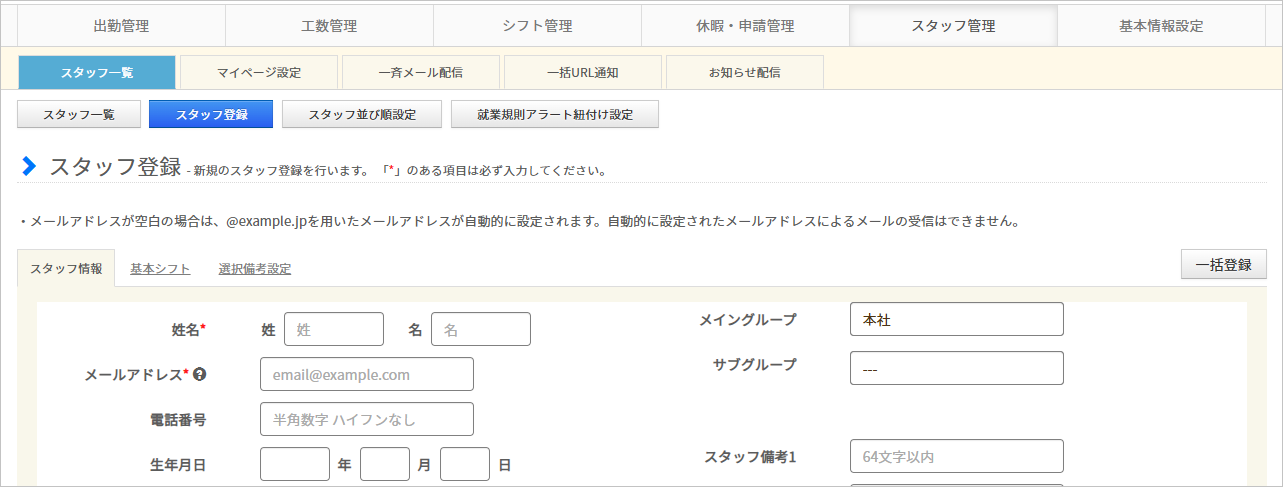Click the 電話番号 input field

(x=367, y=419)
